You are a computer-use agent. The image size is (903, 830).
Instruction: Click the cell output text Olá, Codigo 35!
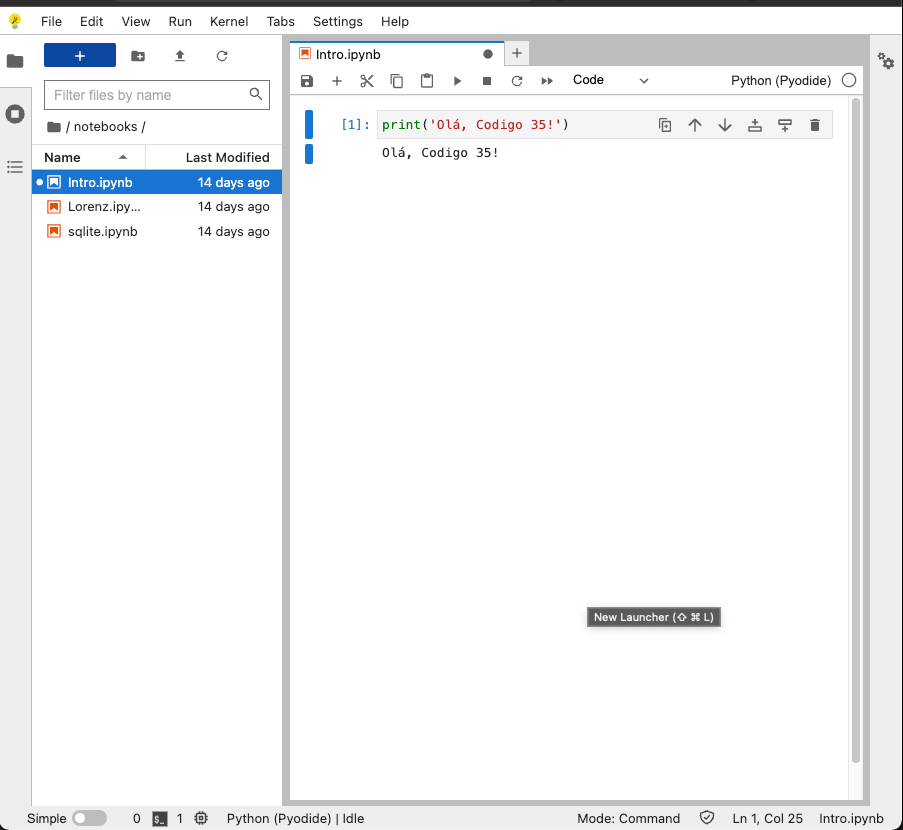coord(440,153)
